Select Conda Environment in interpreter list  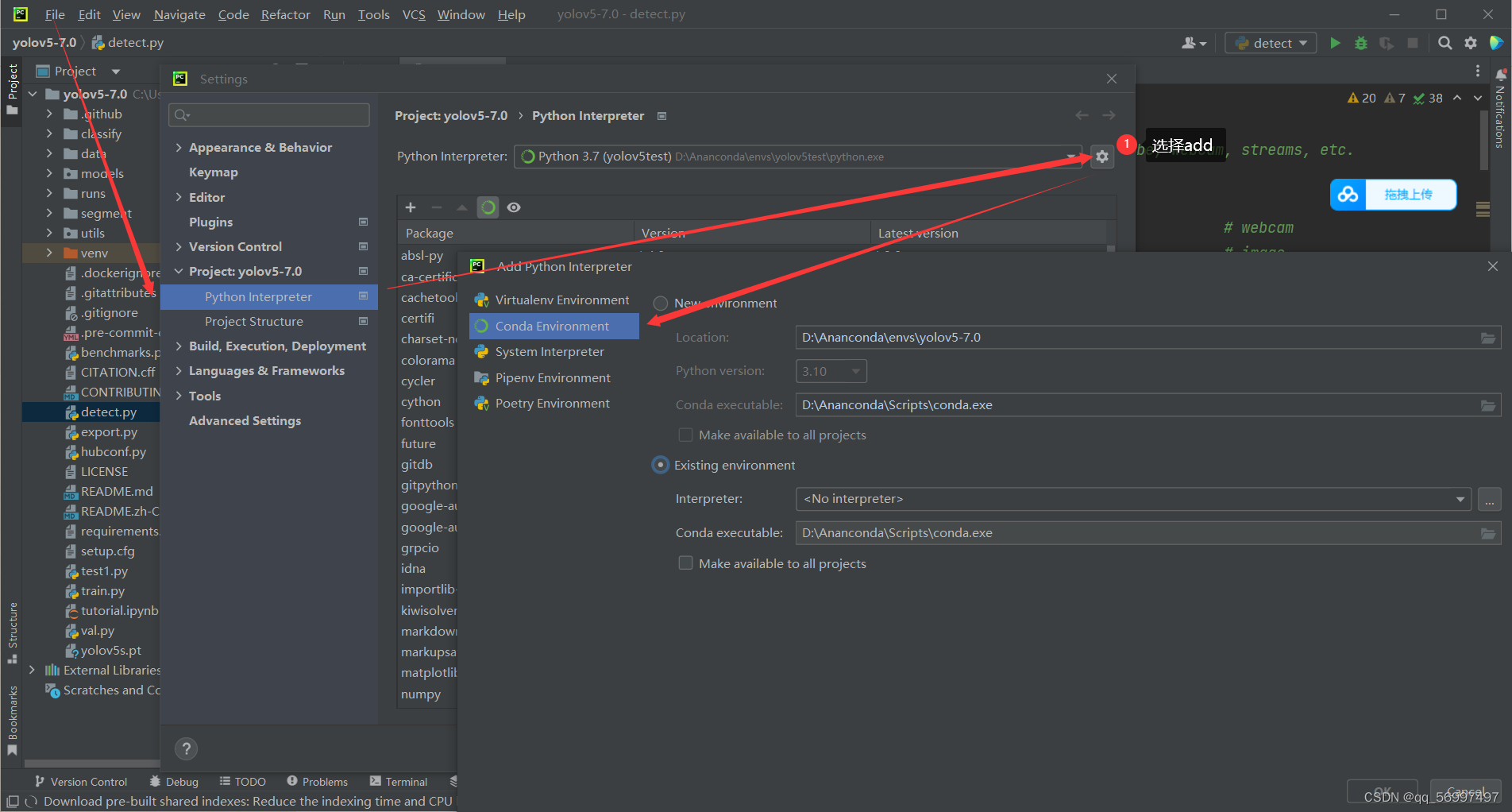(x=554, y=327)
